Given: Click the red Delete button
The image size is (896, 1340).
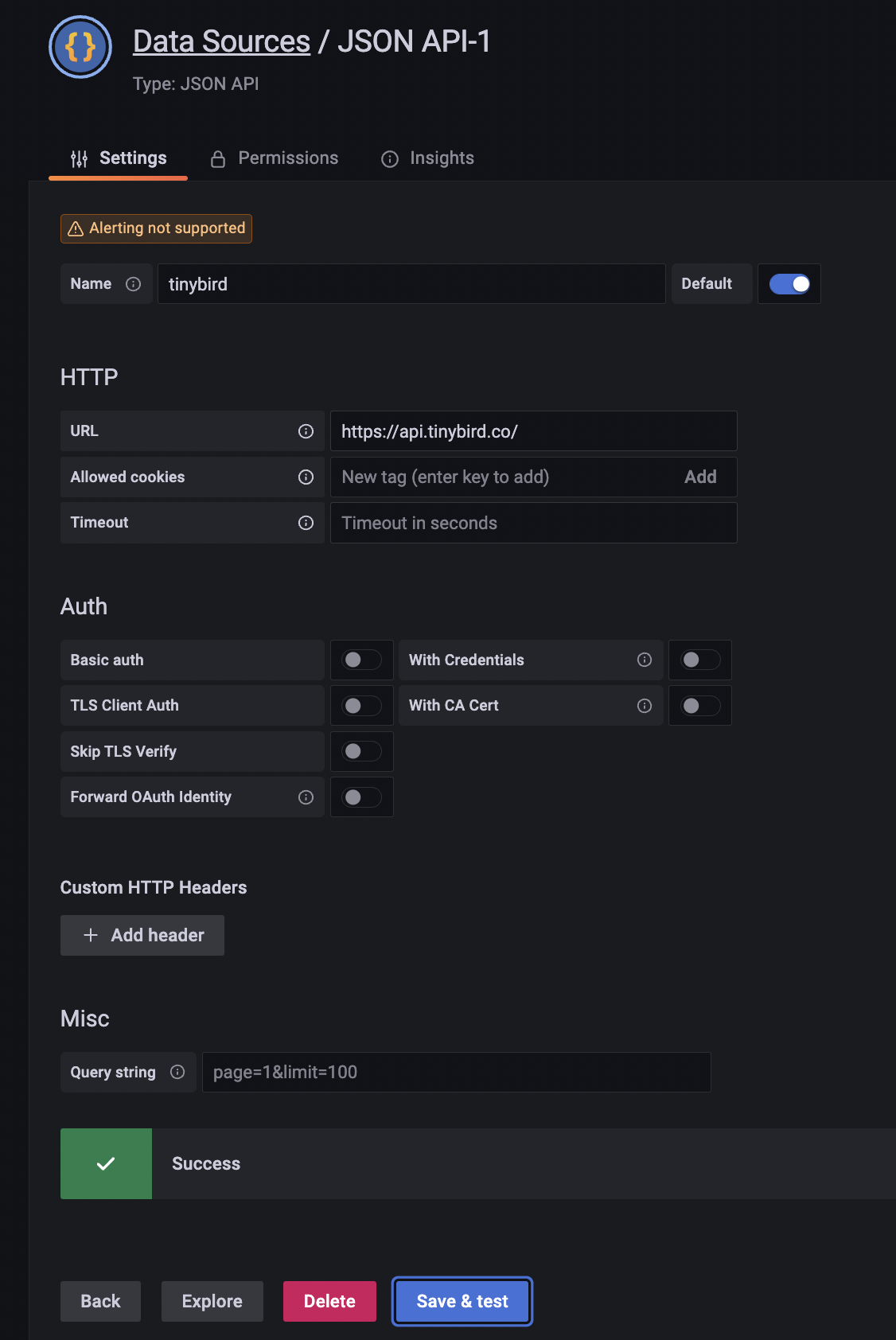Looking at the screenshot, I should (329, 1301).
